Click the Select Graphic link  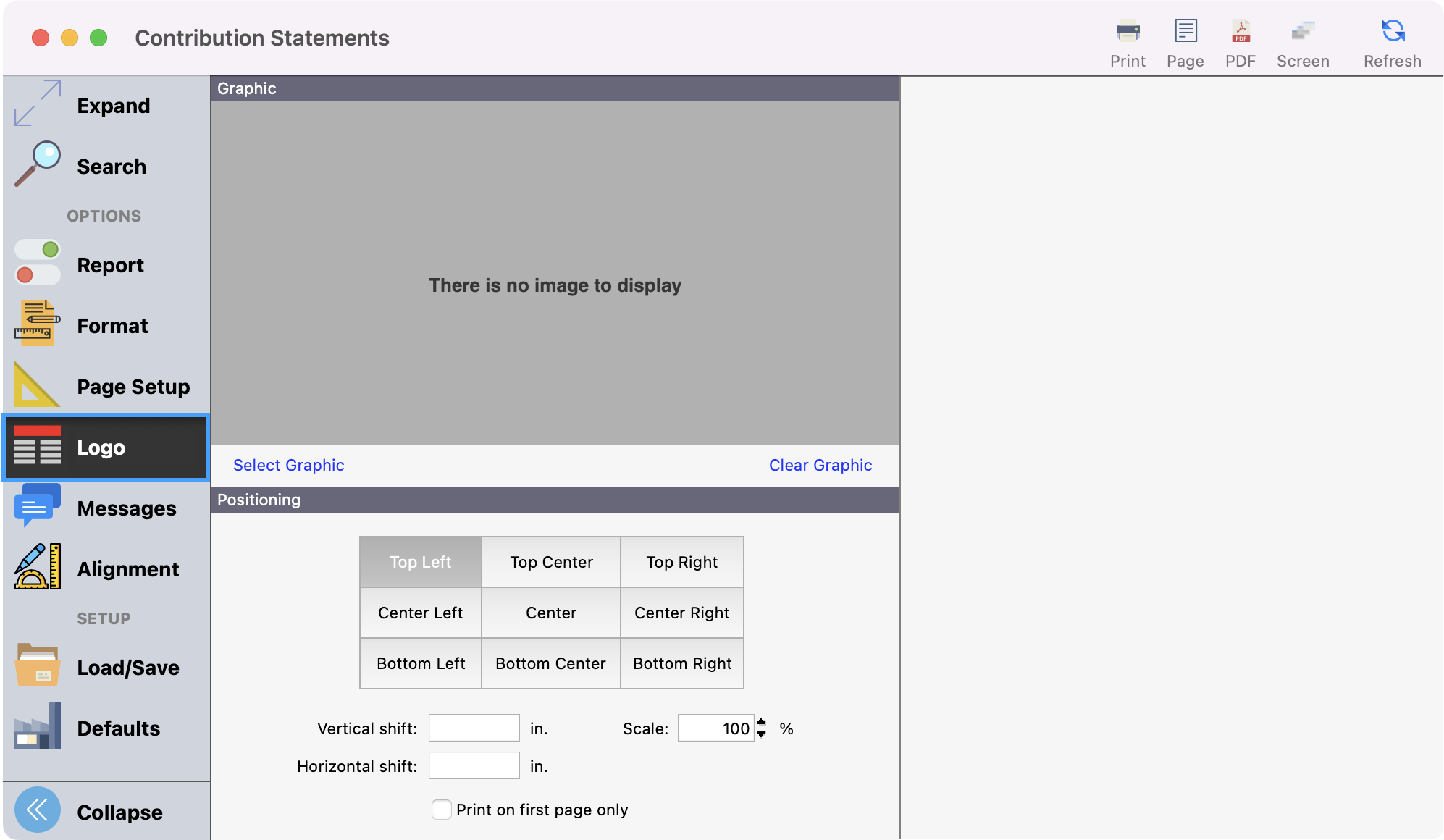pyautogui.click(x=288, y=465)
